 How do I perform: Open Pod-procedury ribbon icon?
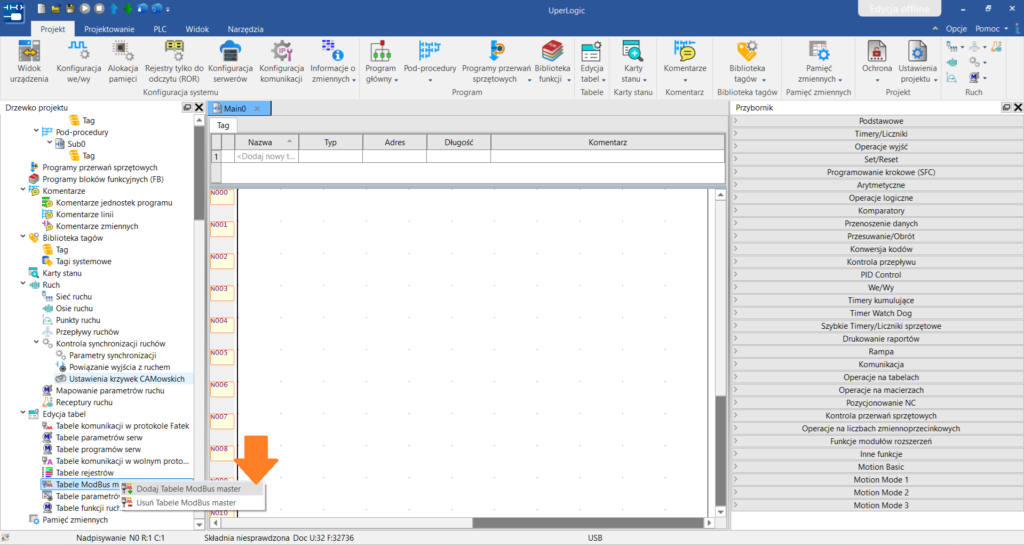430,61
